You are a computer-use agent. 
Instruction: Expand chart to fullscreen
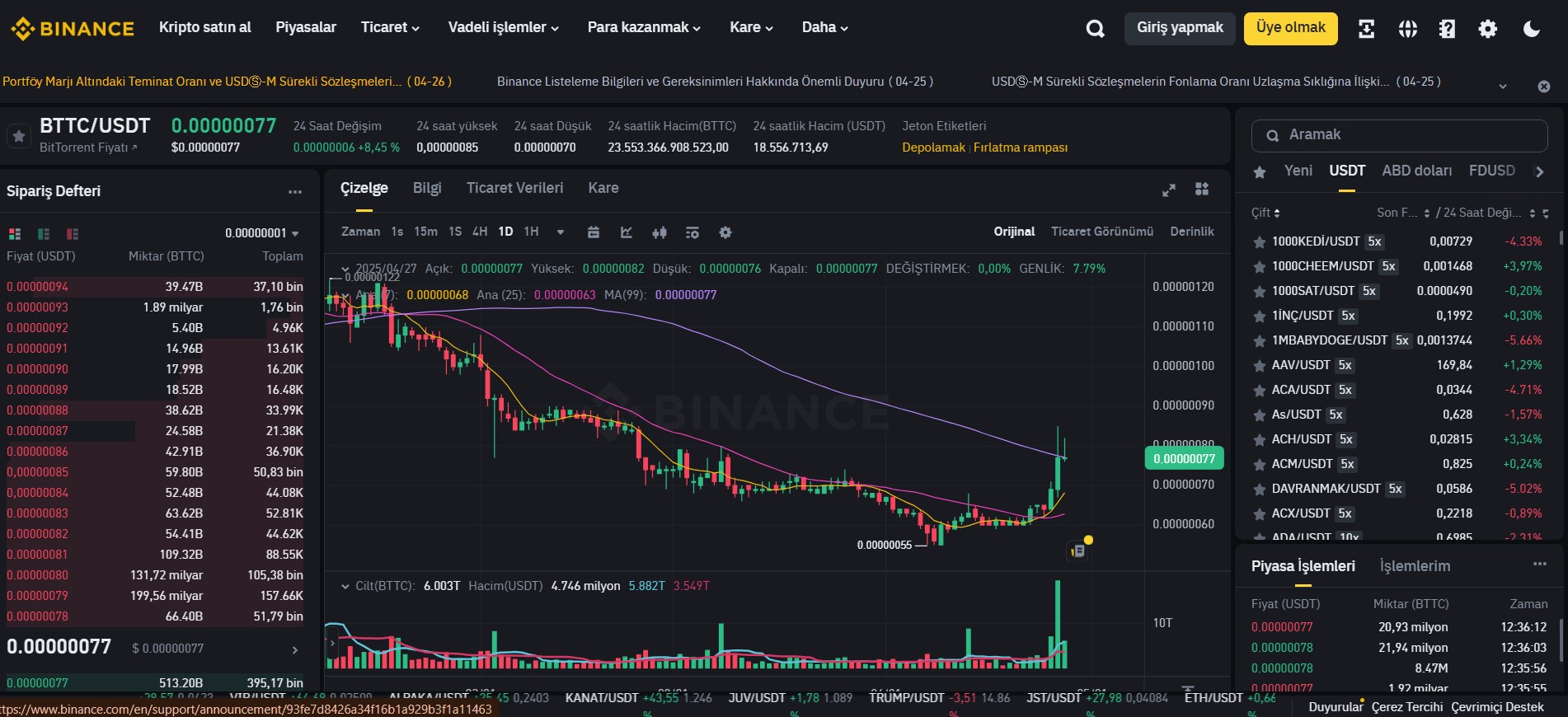(x=1168, y=190)
